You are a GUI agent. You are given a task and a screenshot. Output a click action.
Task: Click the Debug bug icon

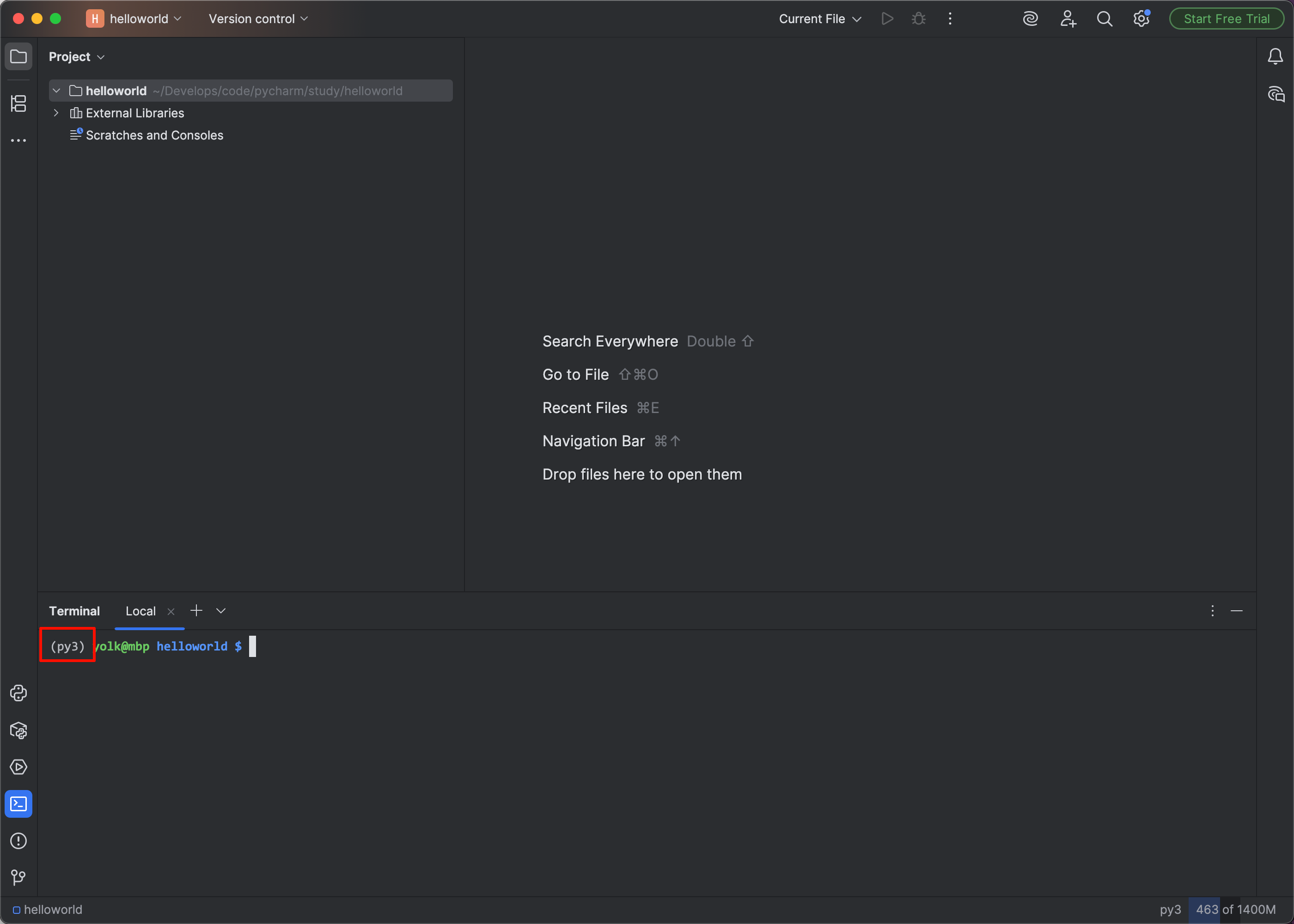pyautogui.click(x=918, y=19)
